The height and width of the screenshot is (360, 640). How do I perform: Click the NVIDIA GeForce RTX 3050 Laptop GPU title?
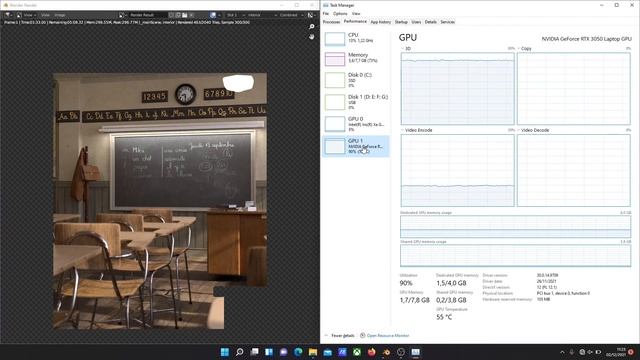(x=587, y=39)
